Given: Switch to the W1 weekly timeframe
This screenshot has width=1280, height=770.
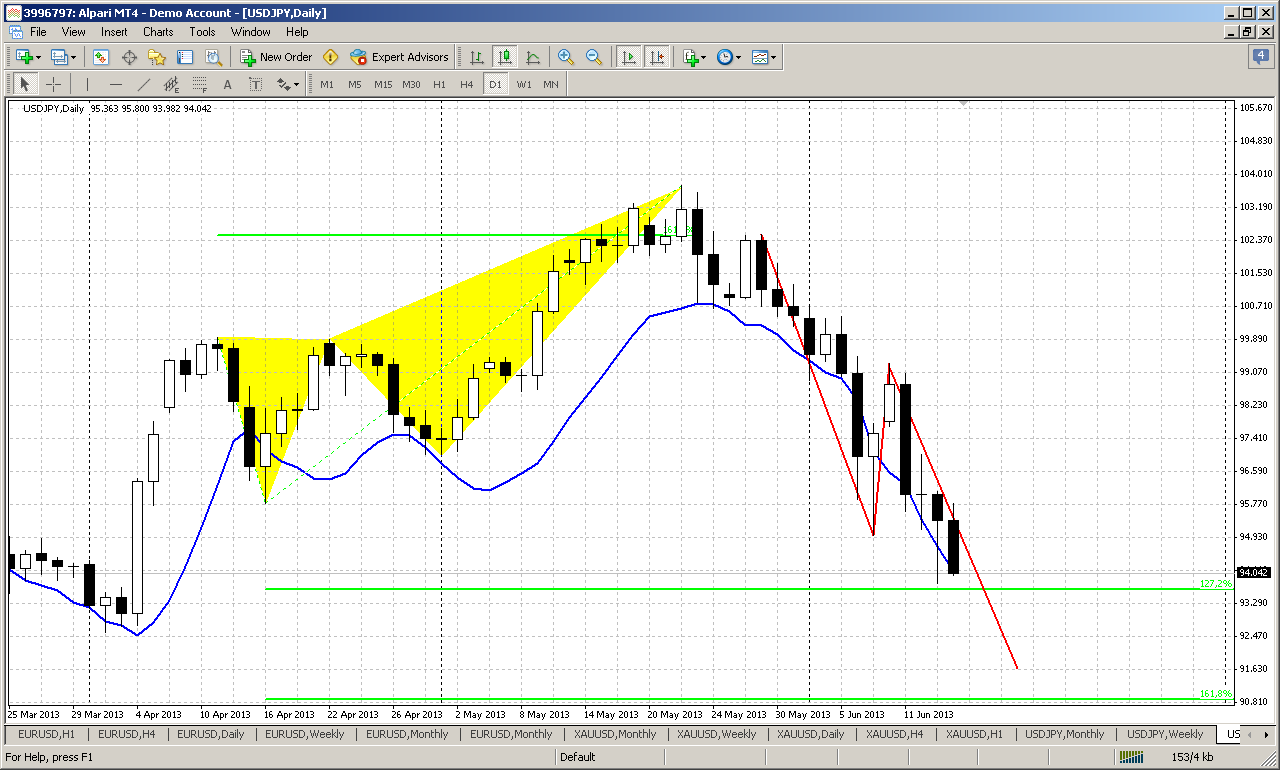Looking at the screenshot, I should pyautogui.click(x=524, y=85).
